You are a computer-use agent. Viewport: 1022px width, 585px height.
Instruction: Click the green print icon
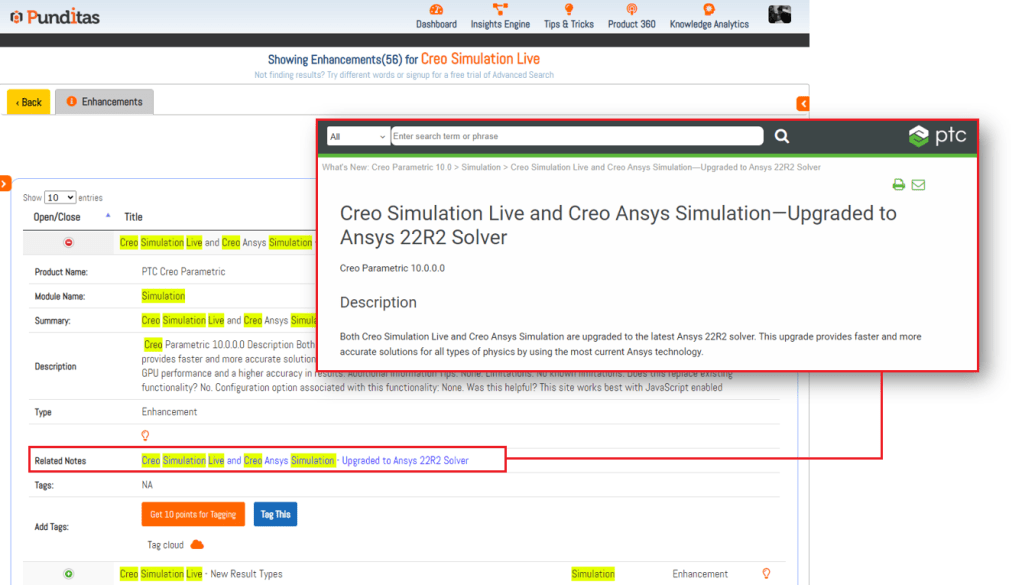(x=898, y=185)
